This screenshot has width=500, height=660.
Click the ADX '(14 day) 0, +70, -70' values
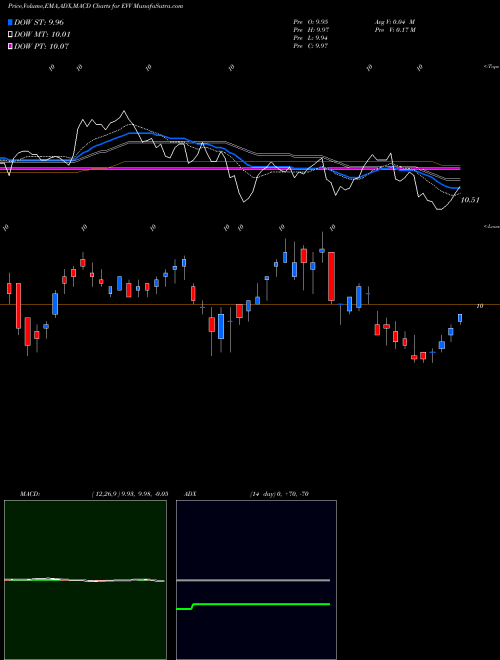pyautogui.click(x=279, y=494)
